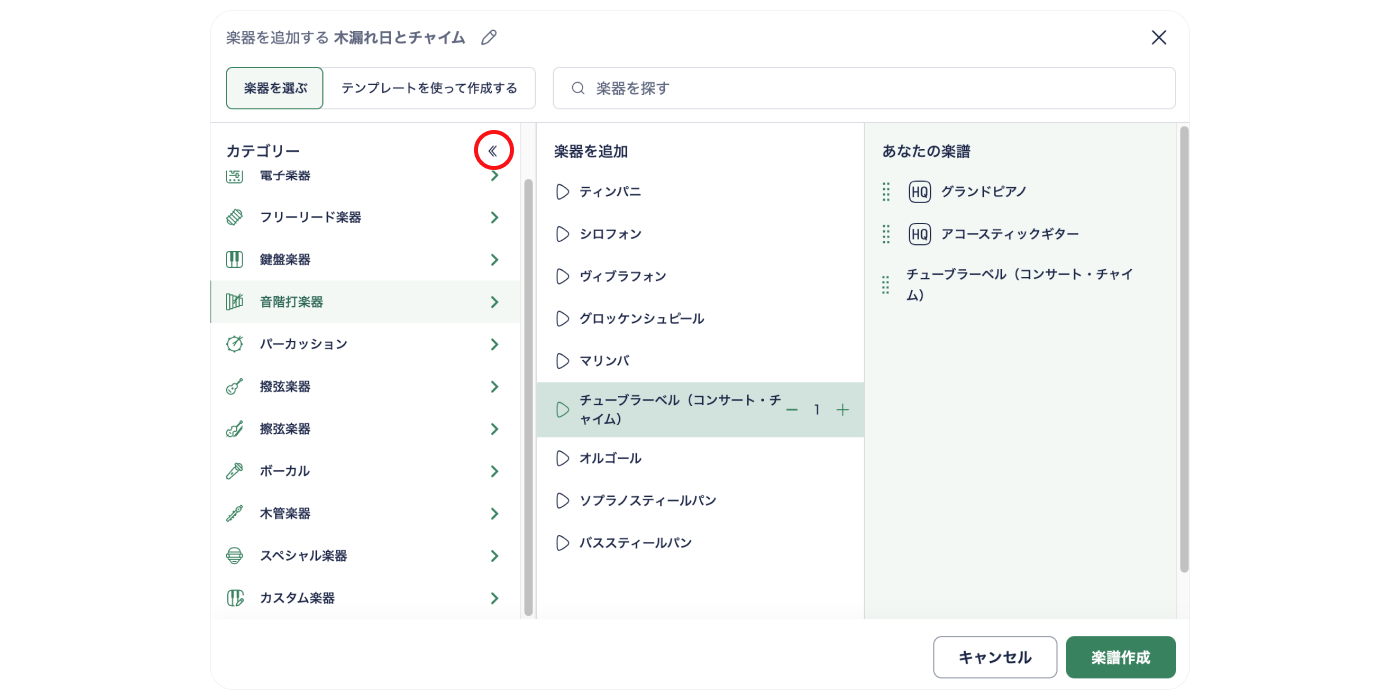Expand the スペシャル楽器 category
The height and width of the screenshot is (700, 1400).
click(494, 555)
